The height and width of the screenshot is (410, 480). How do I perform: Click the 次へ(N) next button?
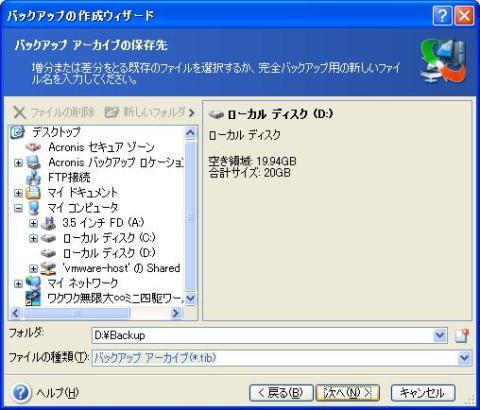[x=348, y=393]
